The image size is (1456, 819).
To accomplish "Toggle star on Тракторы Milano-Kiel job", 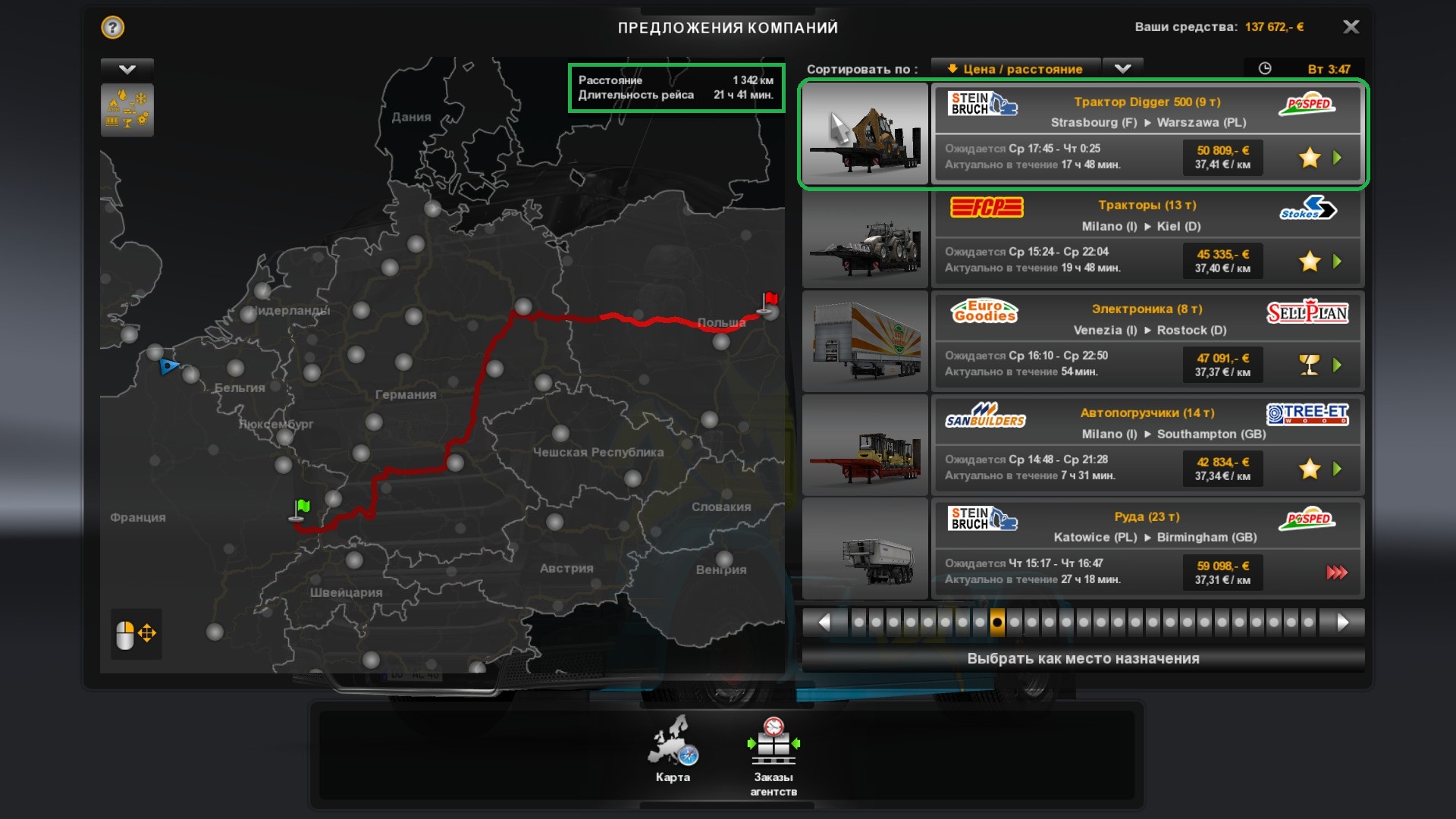I will 1309,262.
